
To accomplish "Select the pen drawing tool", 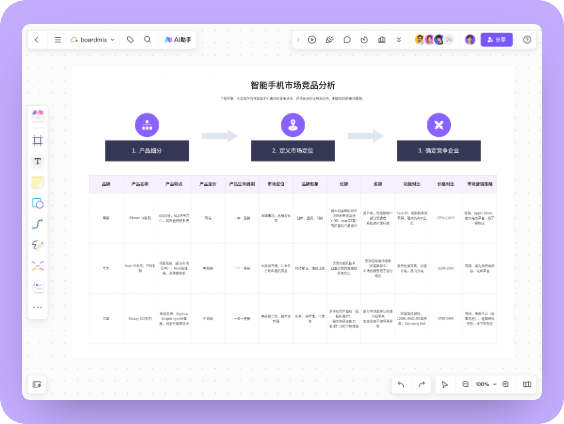I will [38, 245].
